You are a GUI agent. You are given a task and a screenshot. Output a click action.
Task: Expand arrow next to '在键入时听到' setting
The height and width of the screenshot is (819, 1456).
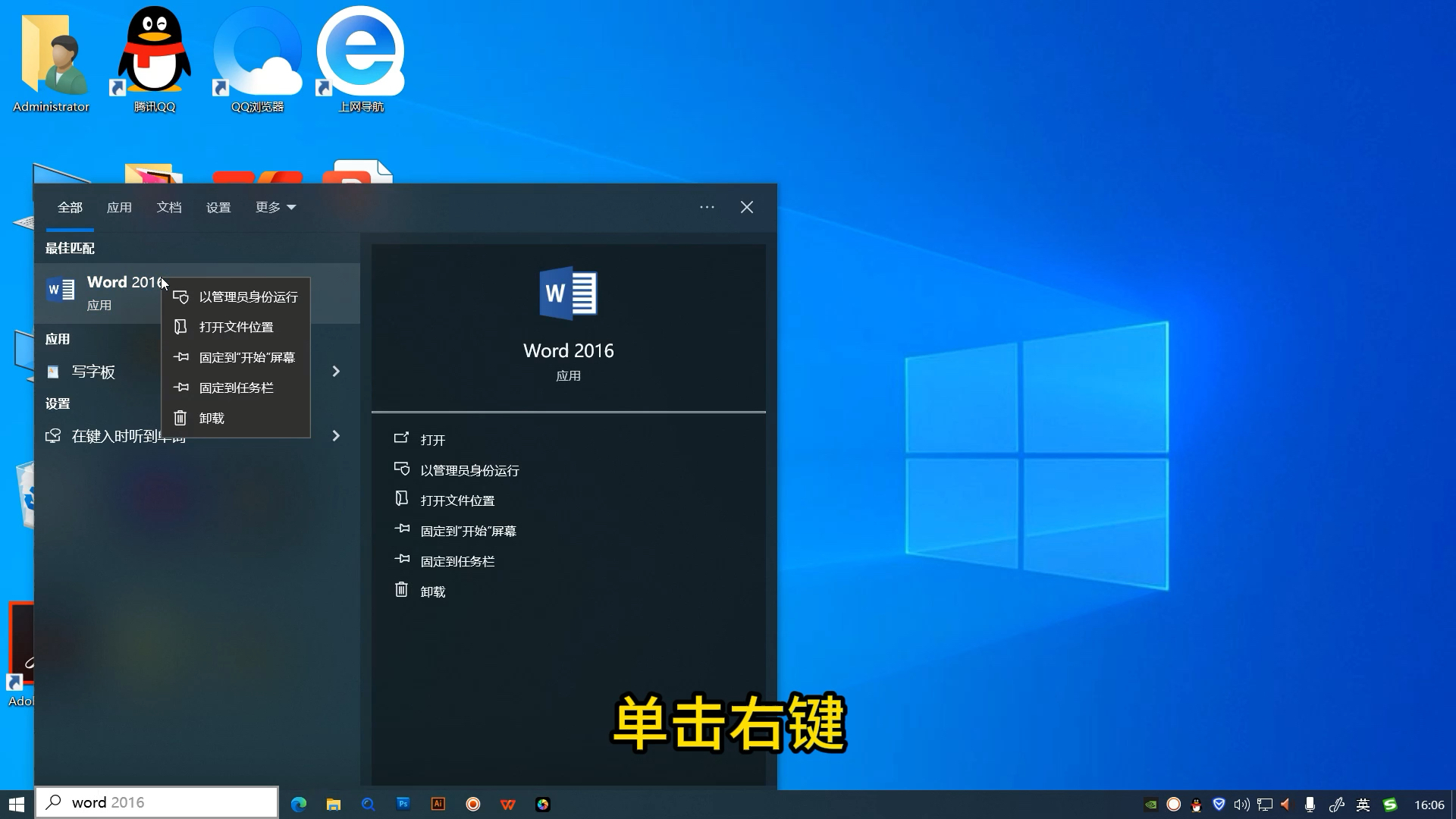click(x=338, y=436)
